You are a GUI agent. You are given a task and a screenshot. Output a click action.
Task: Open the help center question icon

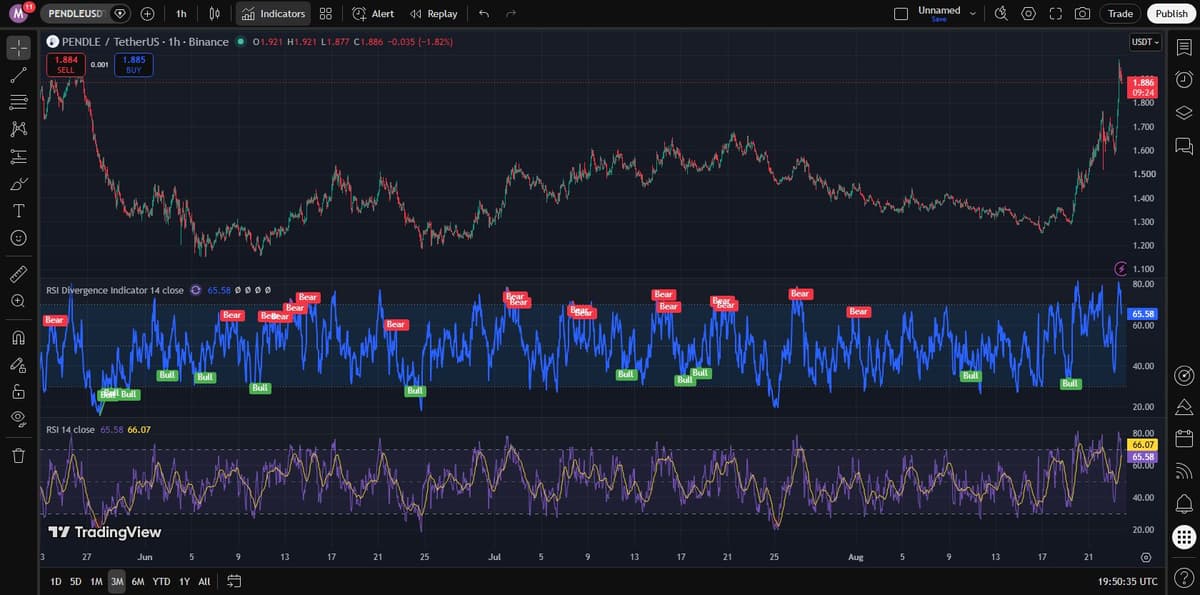click(x=1183, y=576)
